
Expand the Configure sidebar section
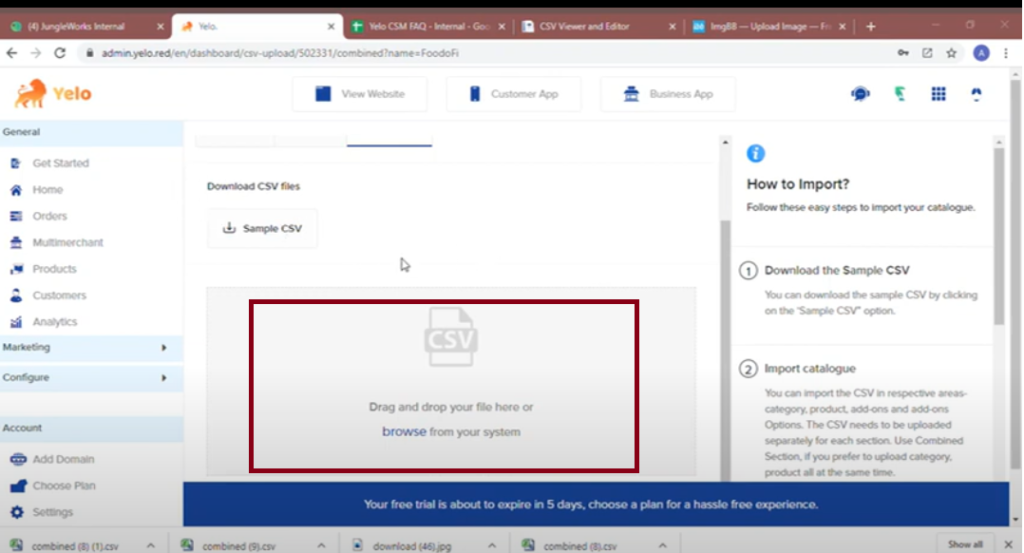point(164,378)
